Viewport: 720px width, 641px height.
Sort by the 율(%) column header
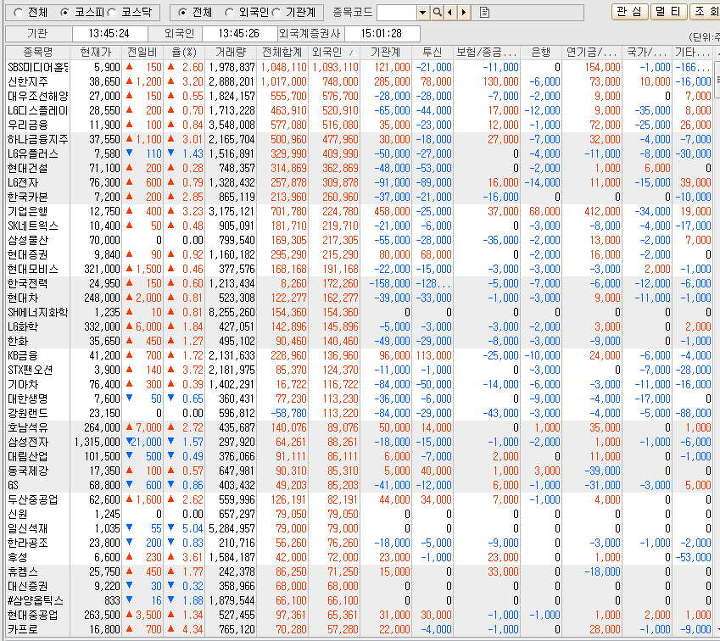coord(184,52)
